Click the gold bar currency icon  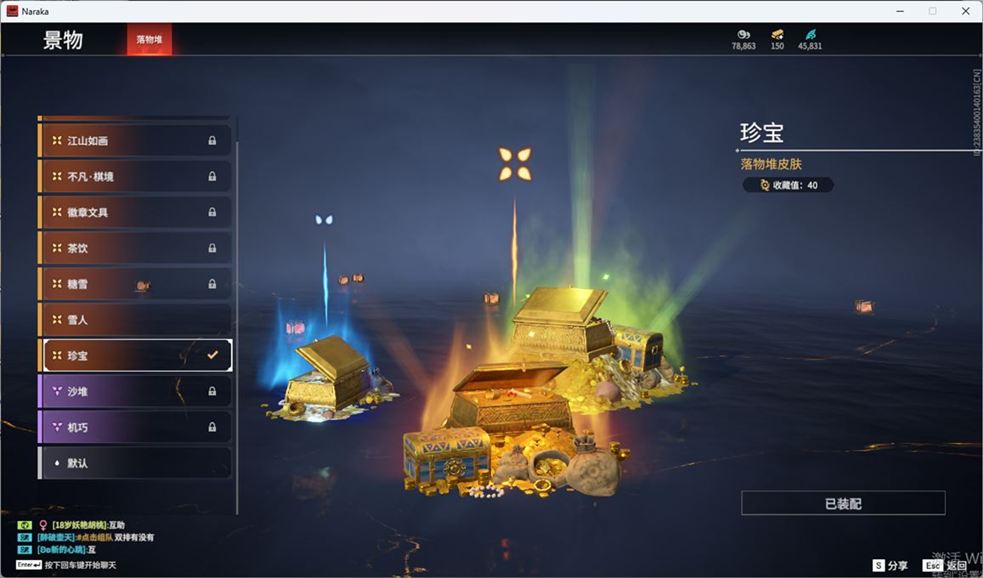(777, 34)
